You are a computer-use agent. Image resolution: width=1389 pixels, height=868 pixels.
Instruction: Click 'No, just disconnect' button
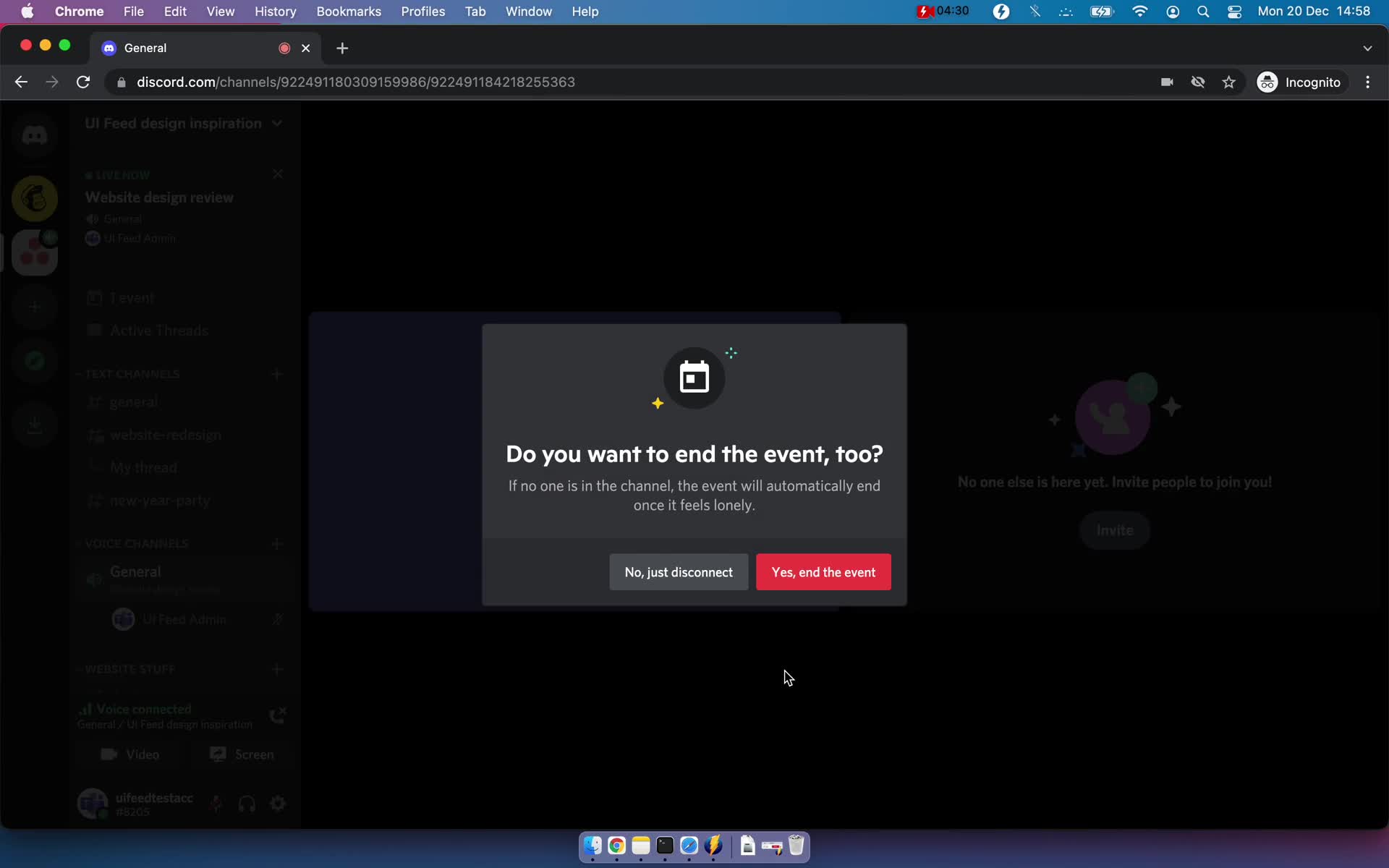(x=679, y=572)
